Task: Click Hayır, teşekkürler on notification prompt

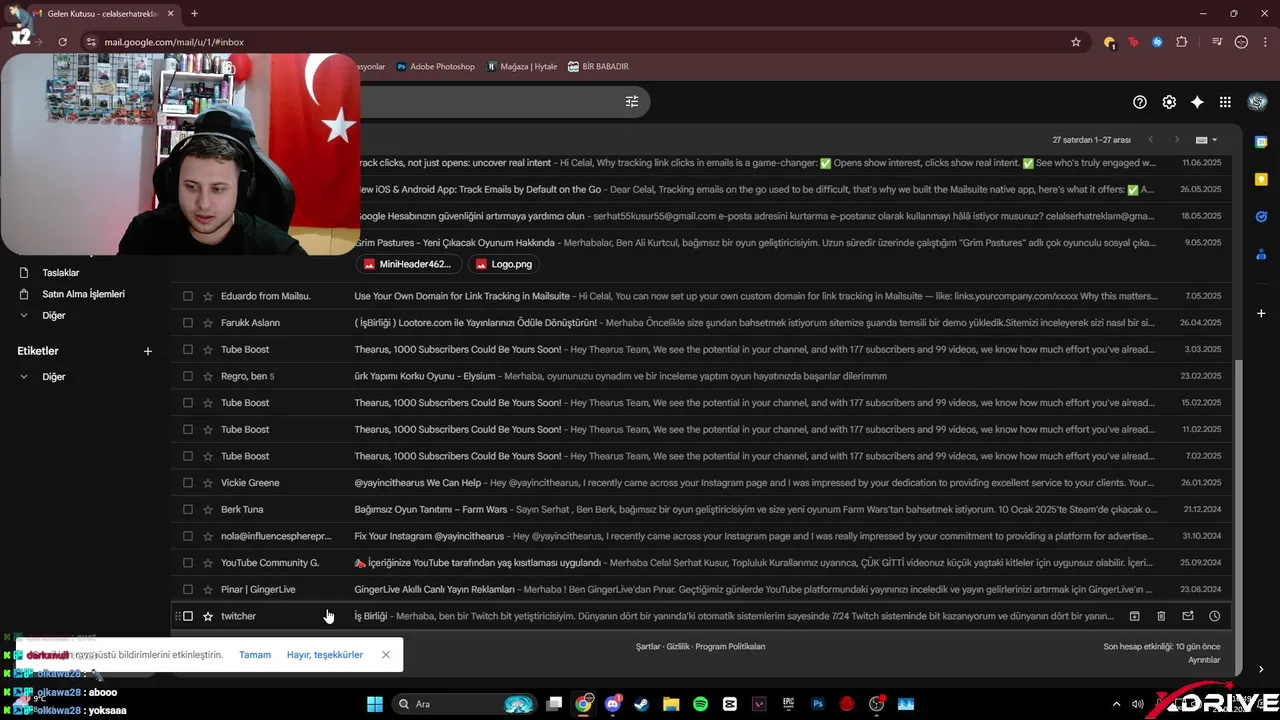Action: coord(325,655)
